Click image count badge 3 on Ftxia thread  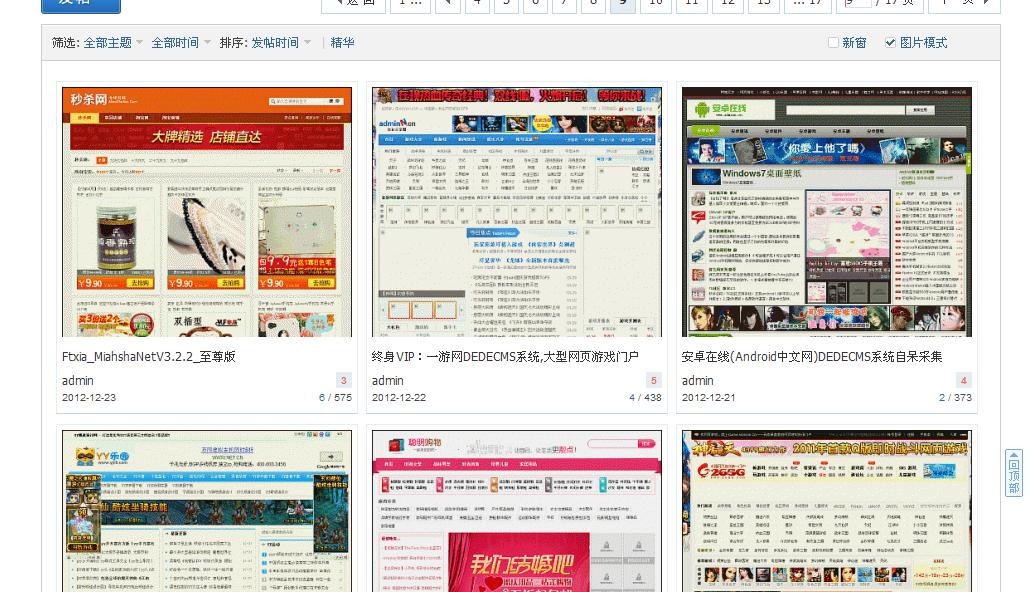344,380
